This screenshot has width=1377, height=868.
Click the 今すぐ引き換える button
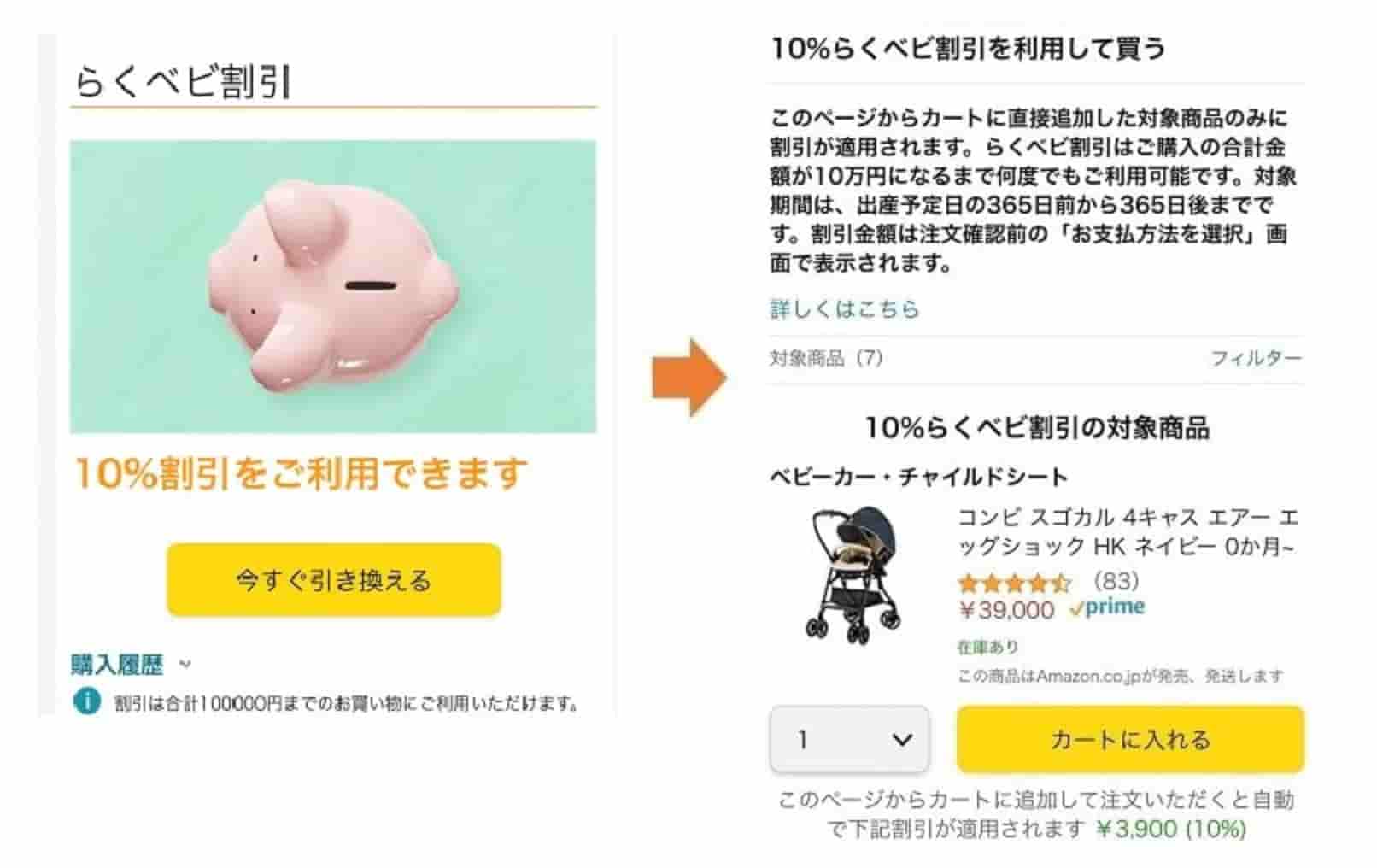click(333, 580)
